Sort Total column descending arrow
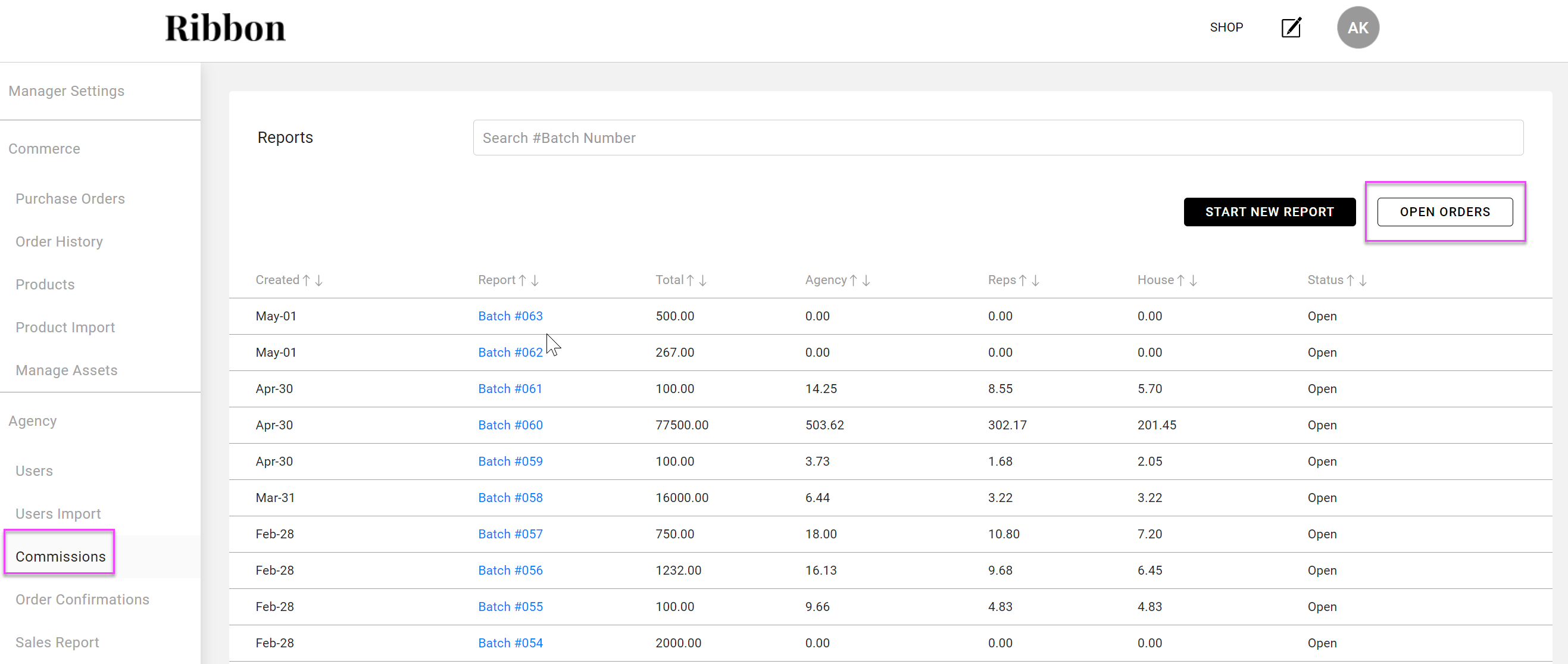Viewport: 1568px width, 664px height. [x=703, y=280]
